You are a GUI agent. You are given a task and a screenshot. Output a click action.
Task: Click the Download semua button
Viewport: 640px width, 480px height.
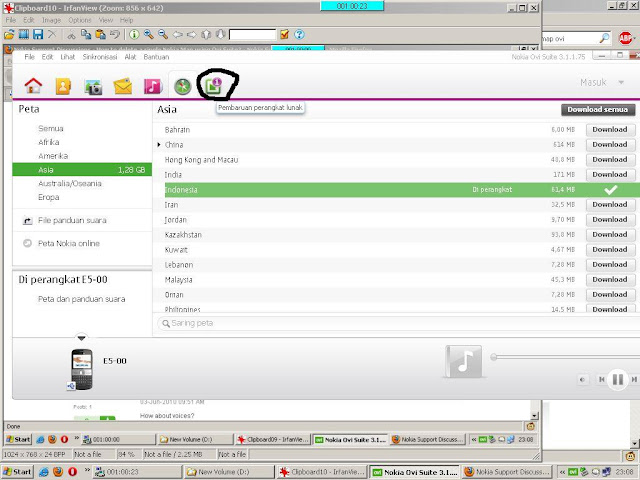tap(598, 109)
